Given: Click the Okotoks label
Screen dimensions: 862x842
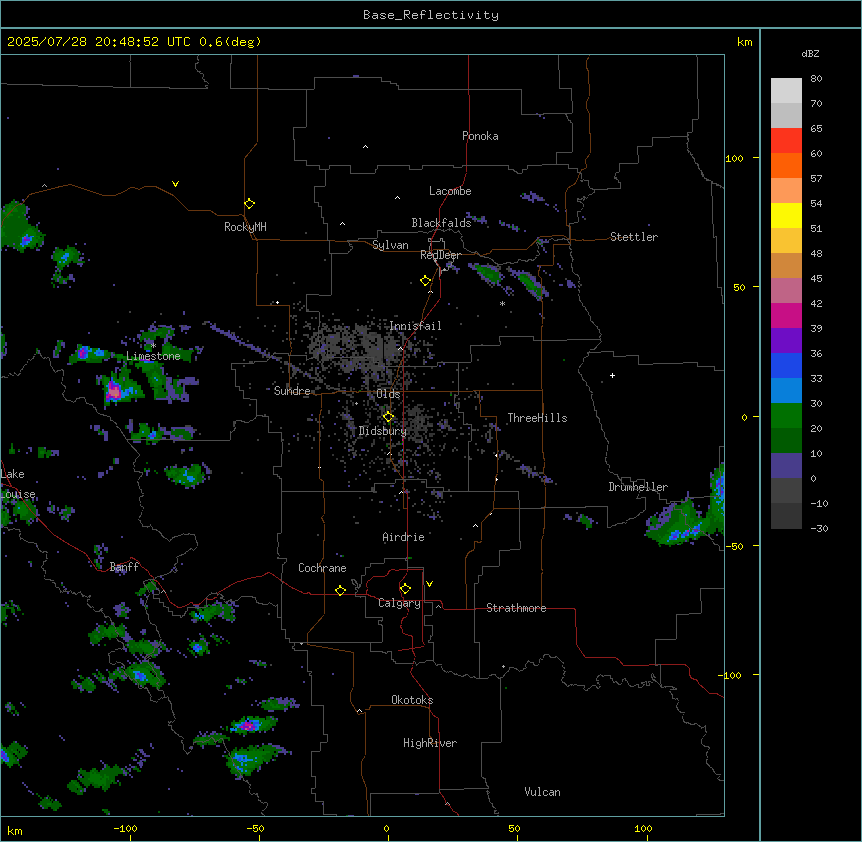Looking at the screenshot, I should click(x=412, y=700).
